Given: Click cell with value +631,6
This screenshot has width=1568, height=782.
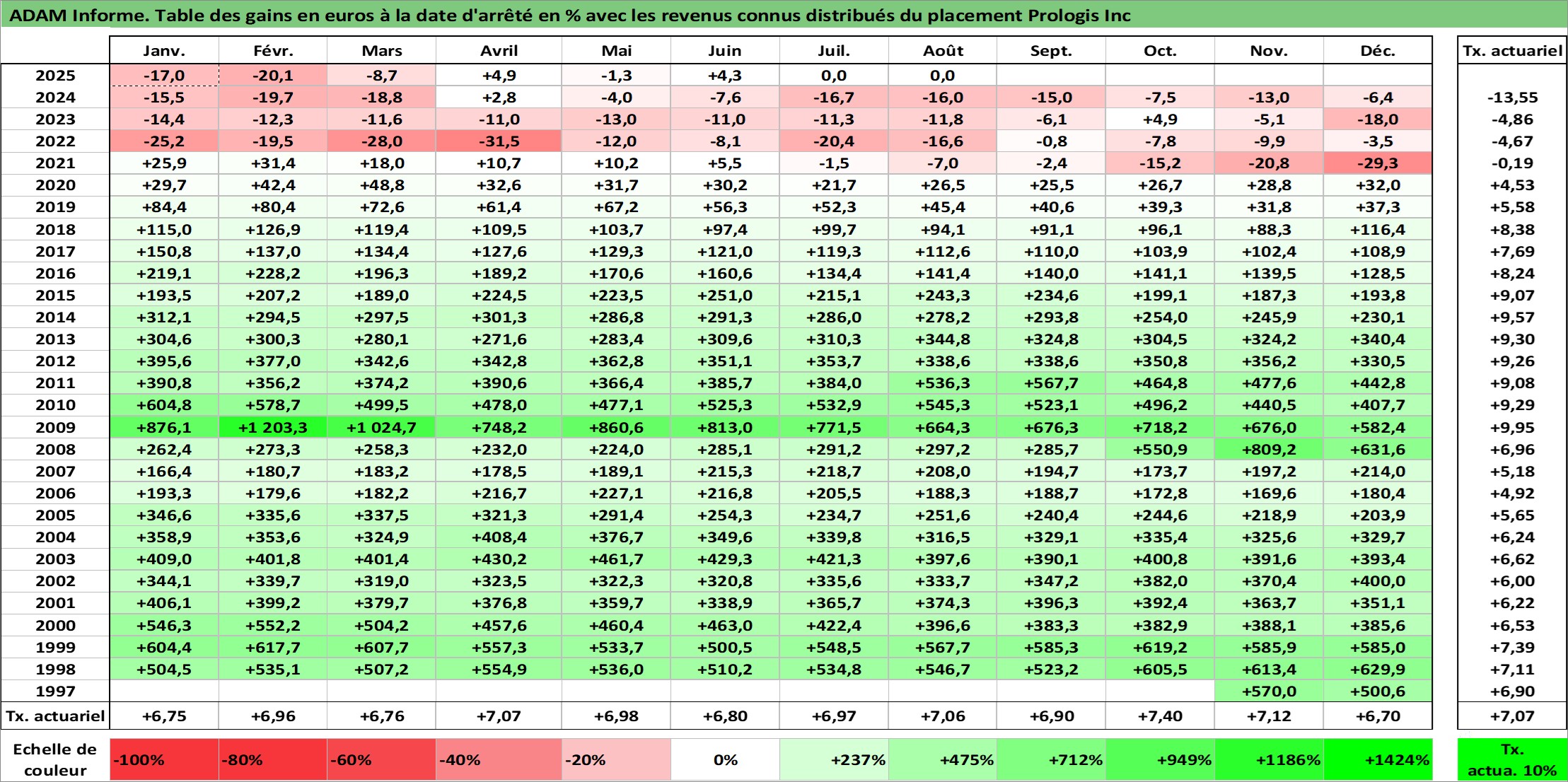Looking at the screenshot, I should [1378, 450].
